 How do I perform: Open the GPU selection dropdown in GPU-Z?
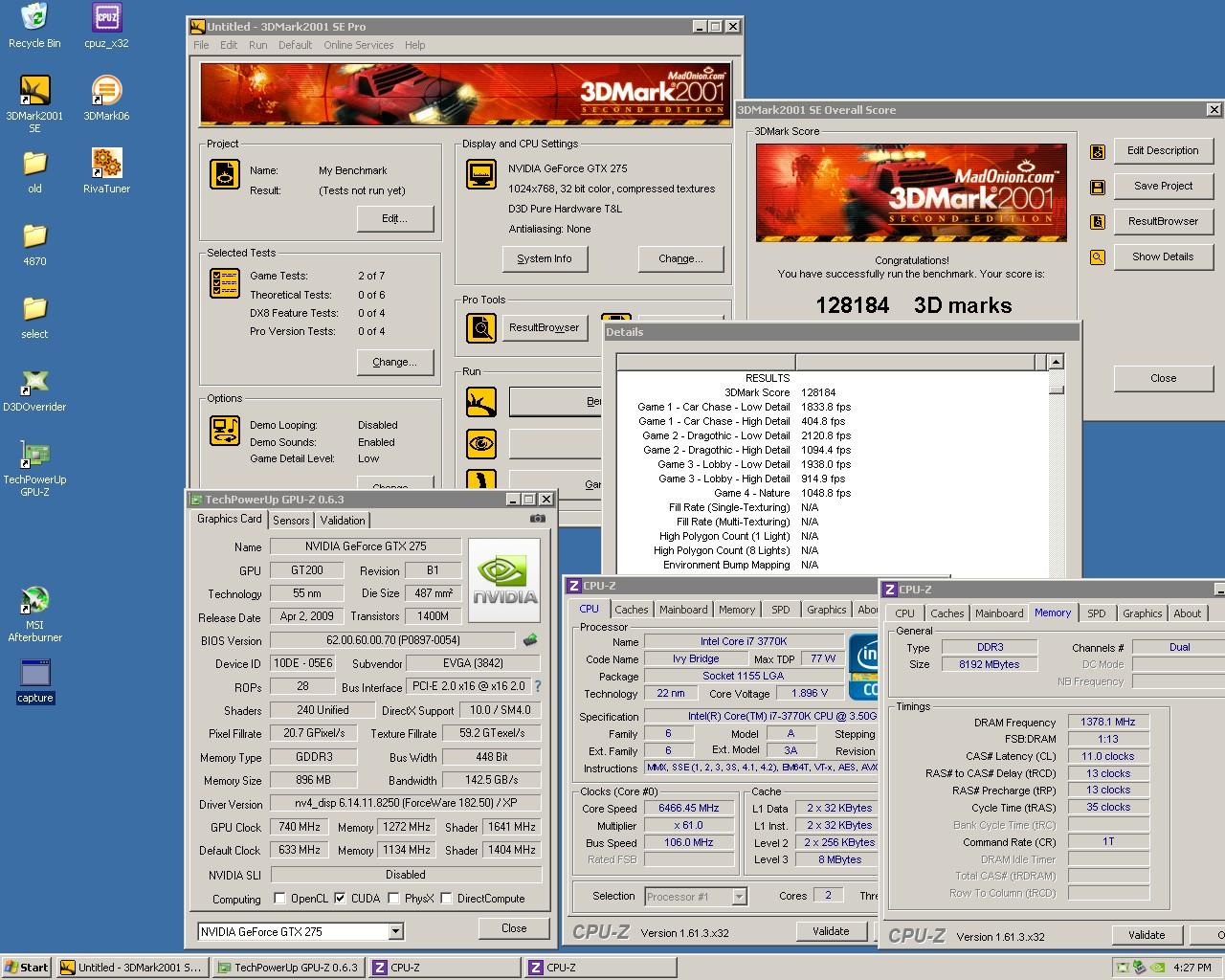coord(395,931)
